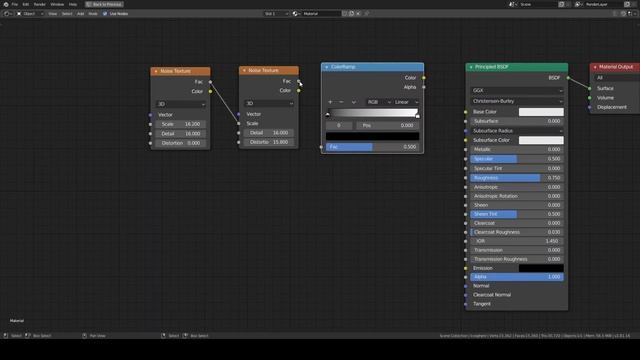Image resolution: width=640 pixels, height=360 pixels.
Task: Collapse the second Noise Texture node
Action: [244, 71]
